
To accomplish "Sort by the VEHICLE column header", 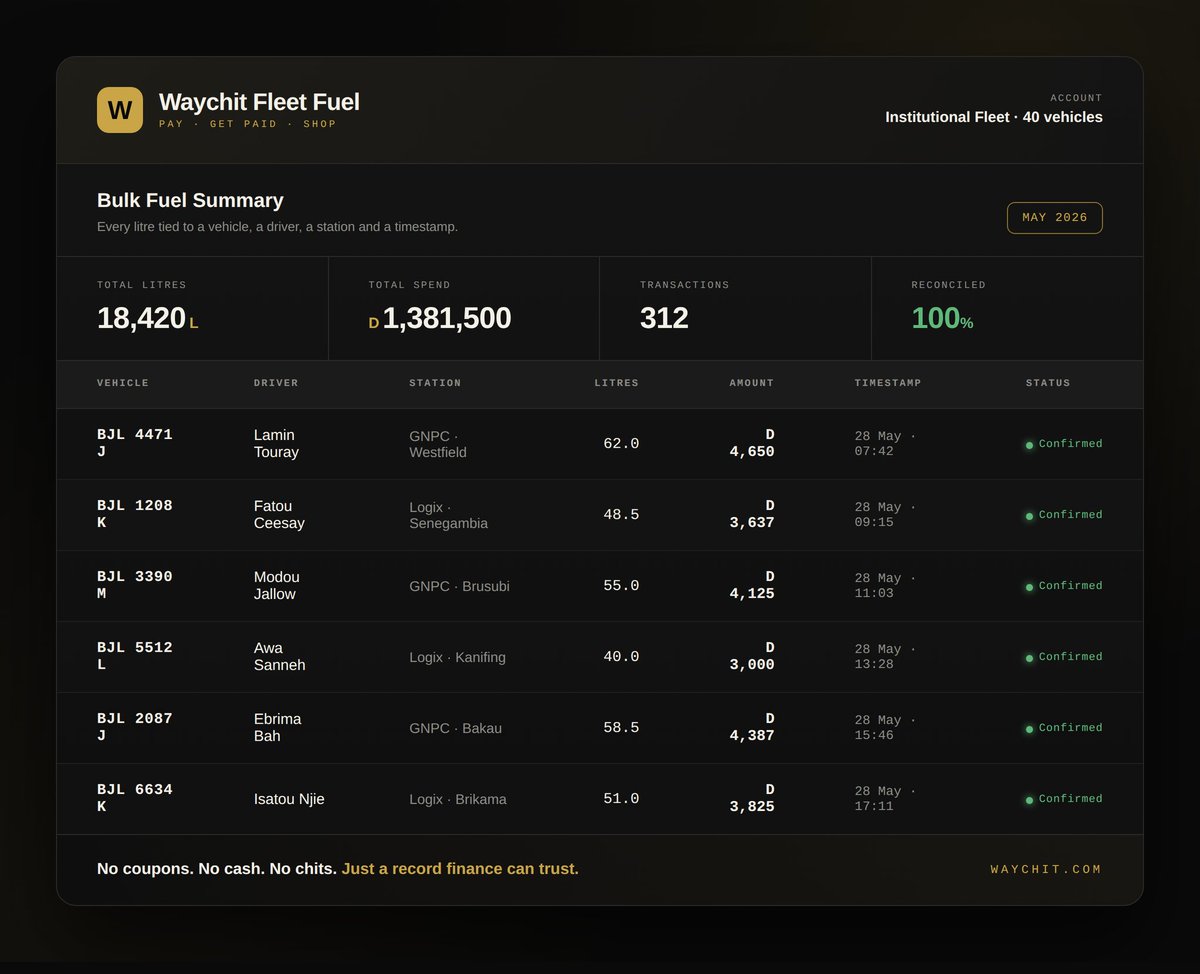I will [123, 383].
